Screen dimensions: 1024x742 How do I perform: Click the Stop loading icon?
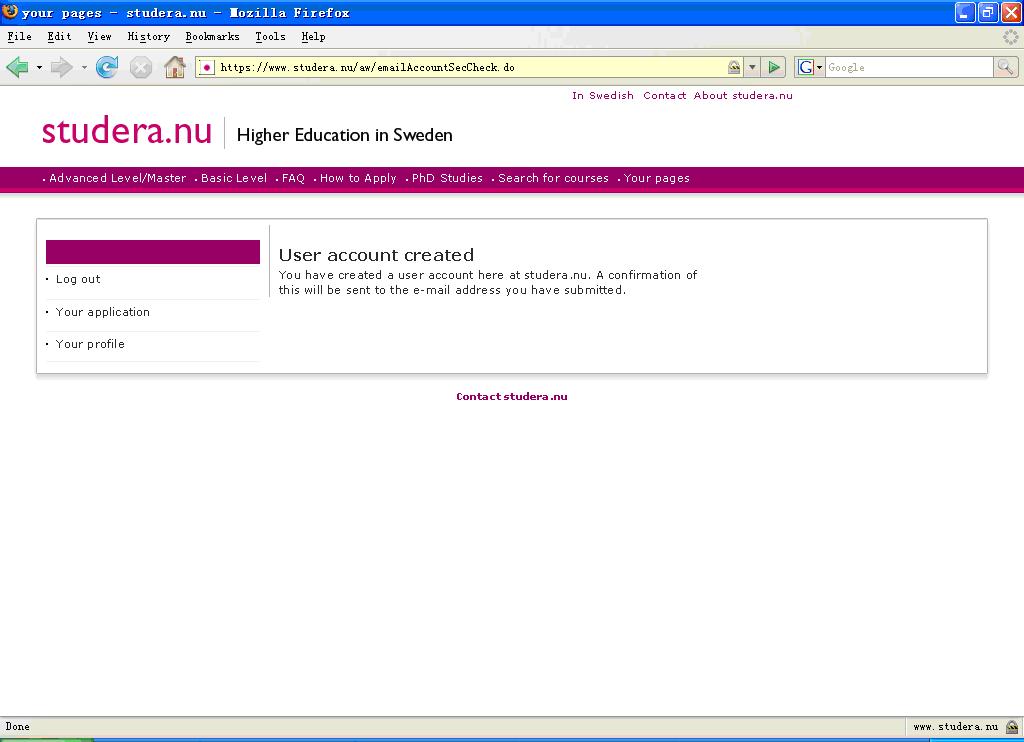tap(141, 67)
